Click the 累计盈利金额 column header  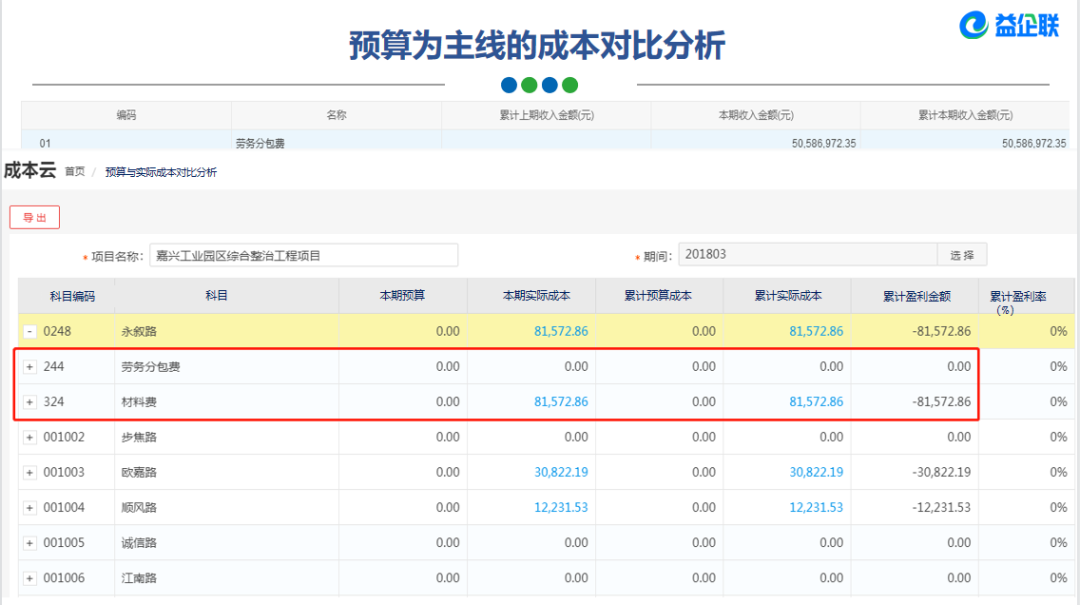pyautogui.click(x=917, y=296)
